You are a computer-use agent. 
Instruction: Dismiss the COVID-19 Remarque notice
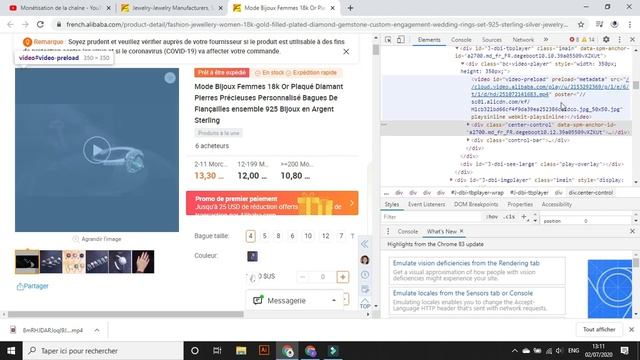coord(346,51)
